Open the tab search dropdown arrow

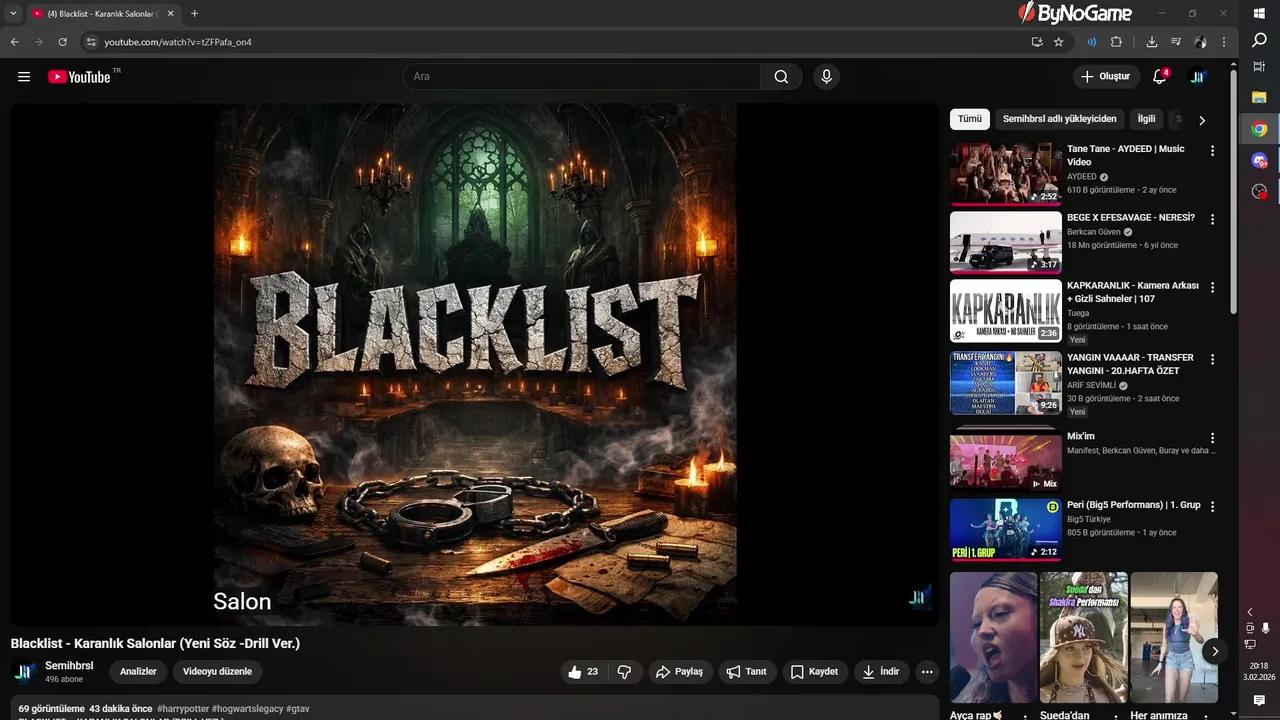click(13, 14)
